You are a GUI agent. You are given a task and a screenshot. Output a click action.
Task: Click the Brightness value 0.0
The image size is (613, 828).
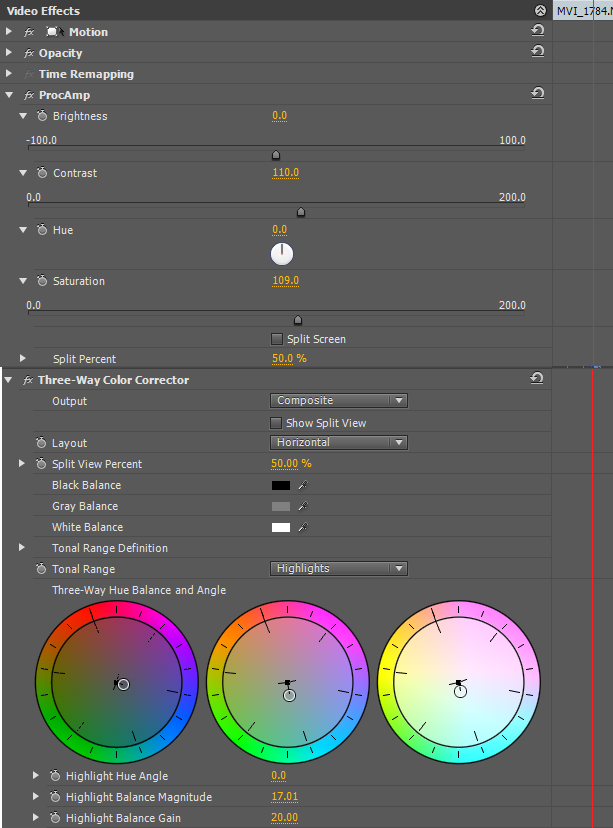pyautogui.click(x=279, y=116)
